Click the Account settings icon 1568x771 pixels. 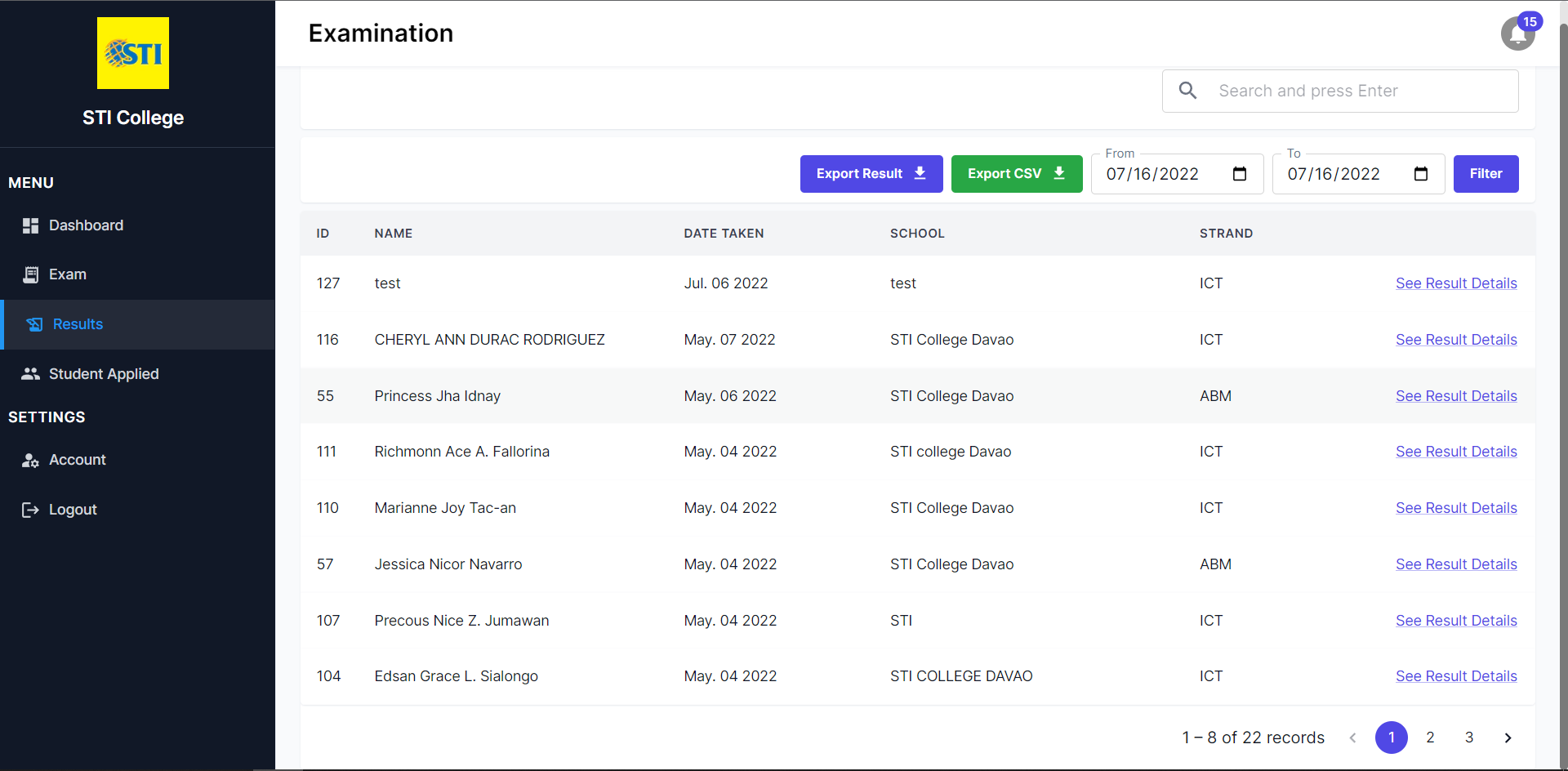[30, 460]
